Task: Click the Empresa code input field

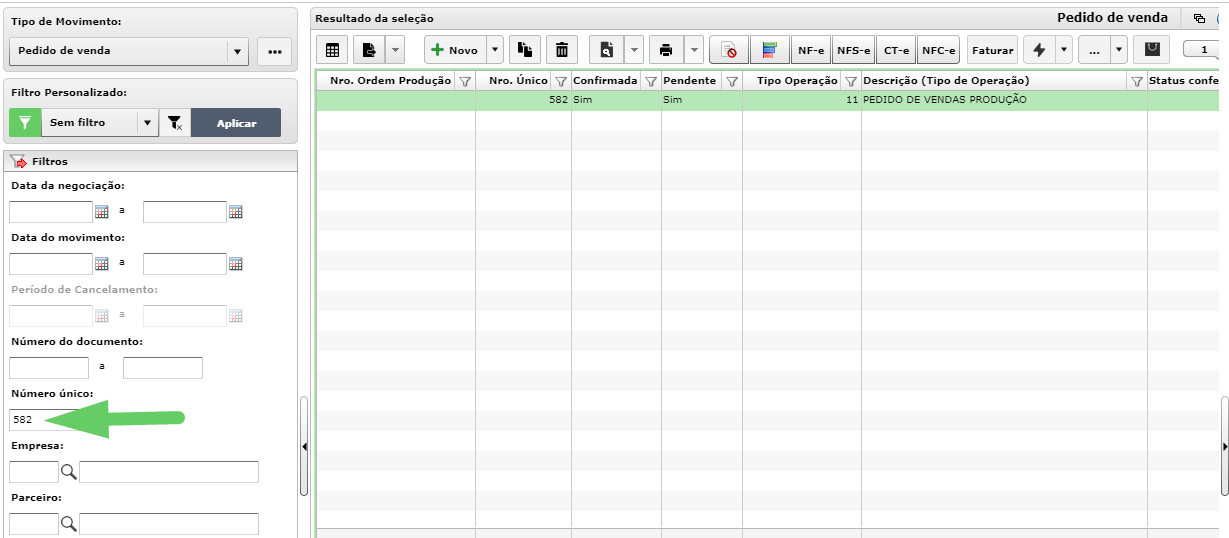Action: 34,471
